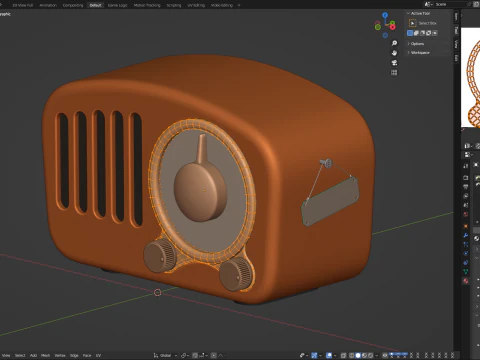This screenshot has width=480, height=360.
Task: Open the pivot point dropdown
Action: point(185,355)
